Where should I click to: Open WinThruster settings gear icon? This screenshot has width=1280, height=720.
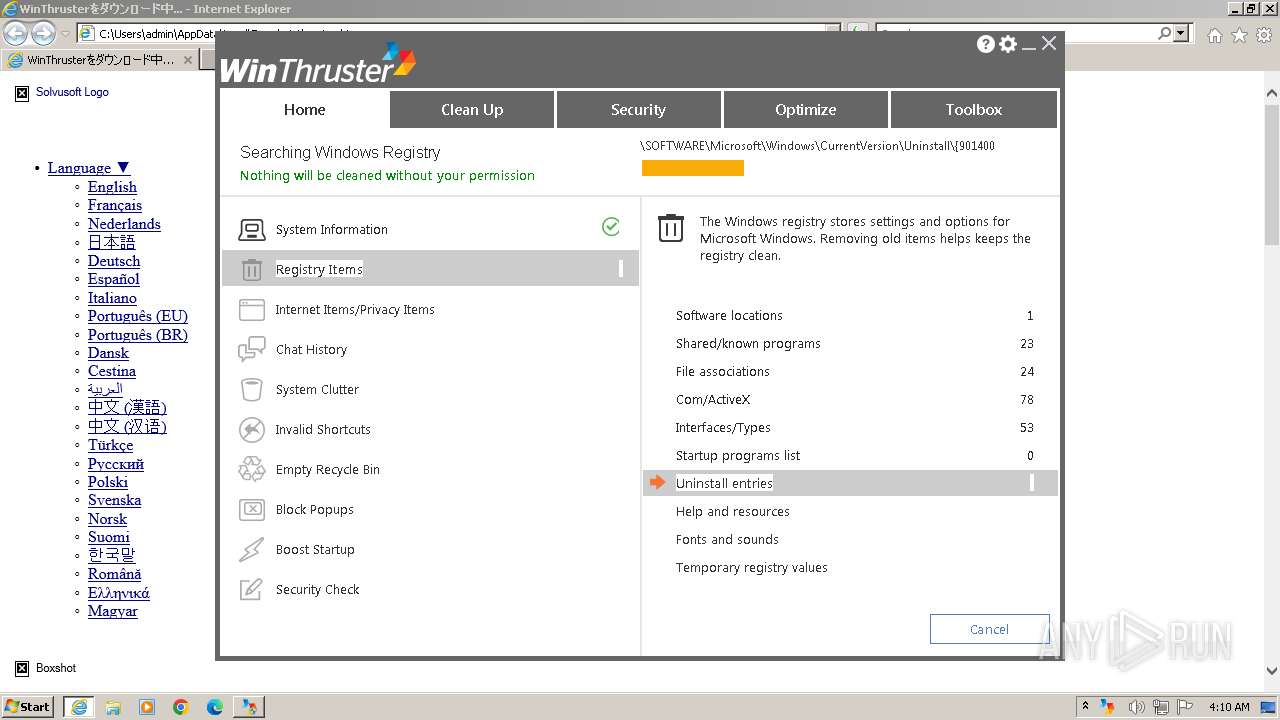pyautogui.click(x=1008, y=44)
